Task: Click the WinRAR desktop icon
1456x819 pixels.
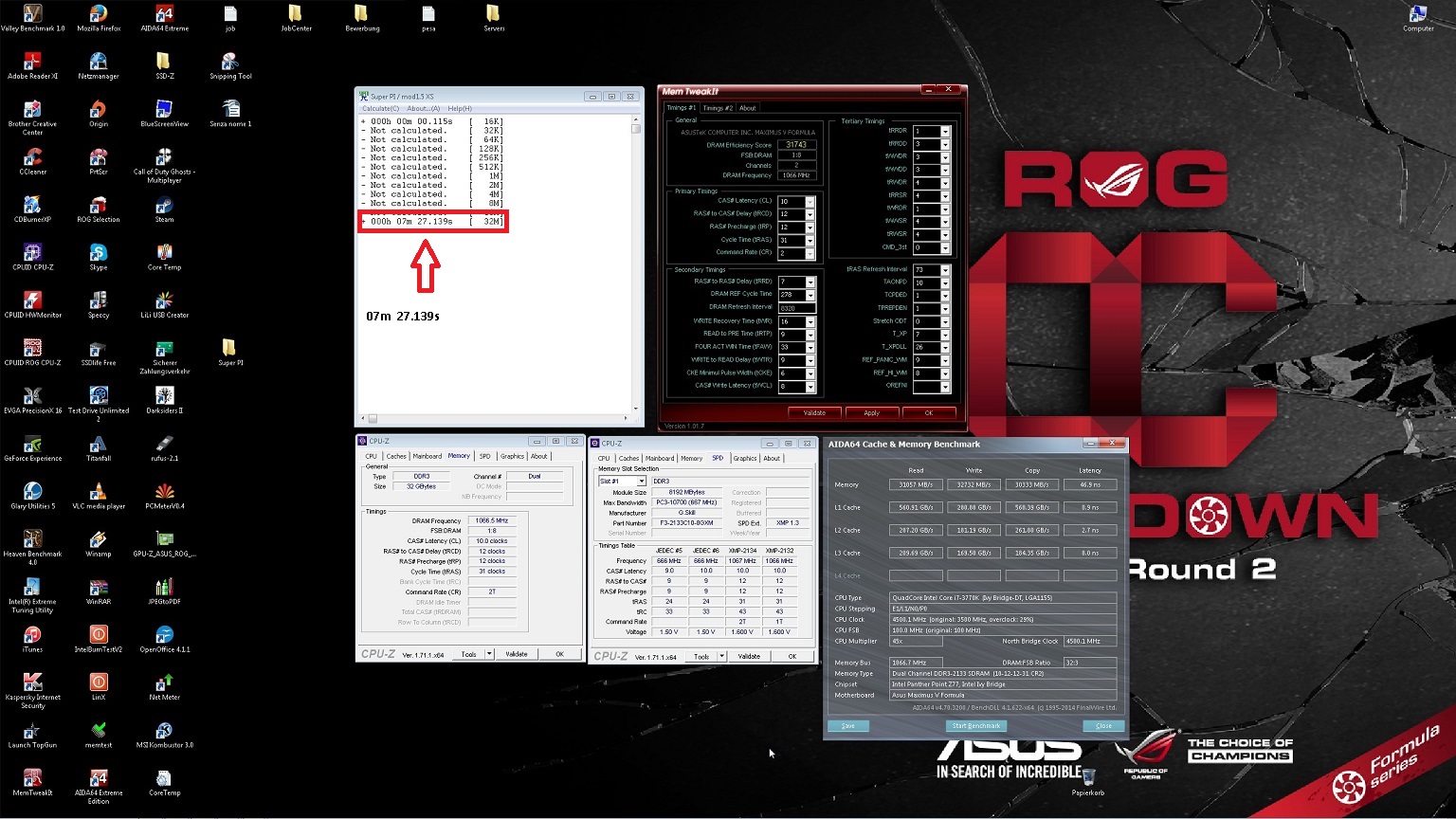Action: click(99, 591)
